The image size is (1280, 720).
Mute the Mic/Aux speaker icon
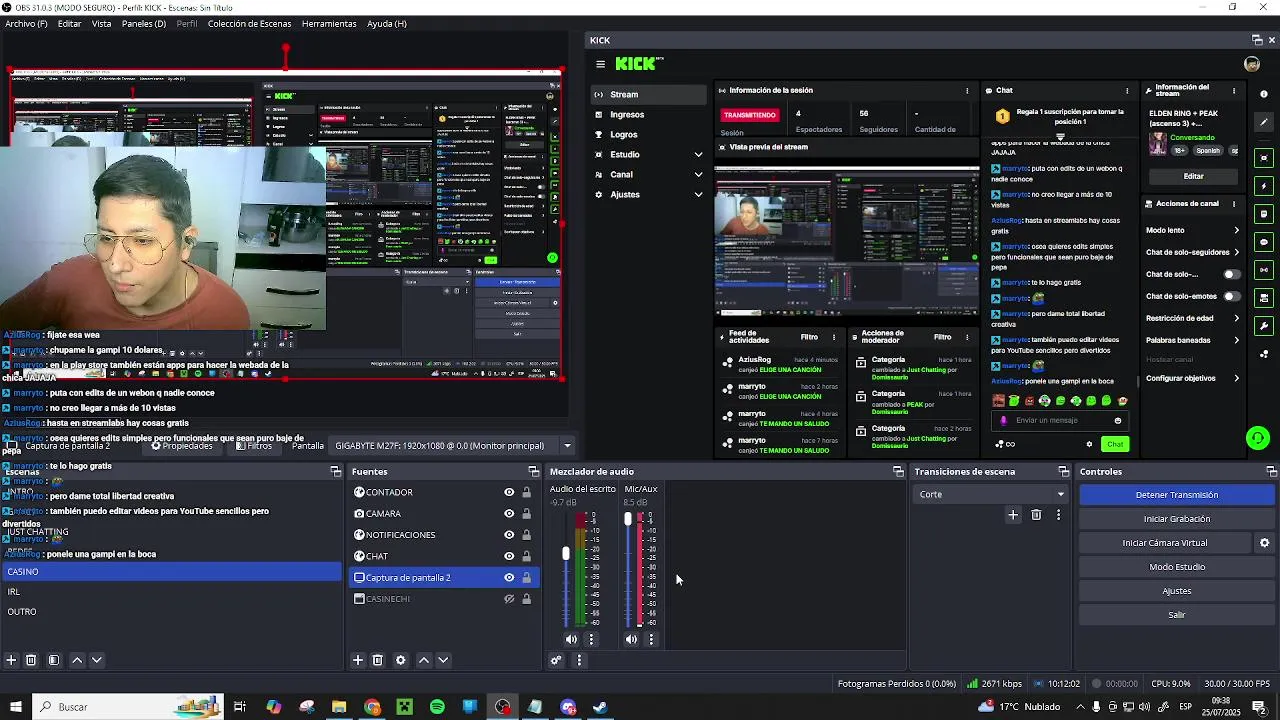click(631, 639)
